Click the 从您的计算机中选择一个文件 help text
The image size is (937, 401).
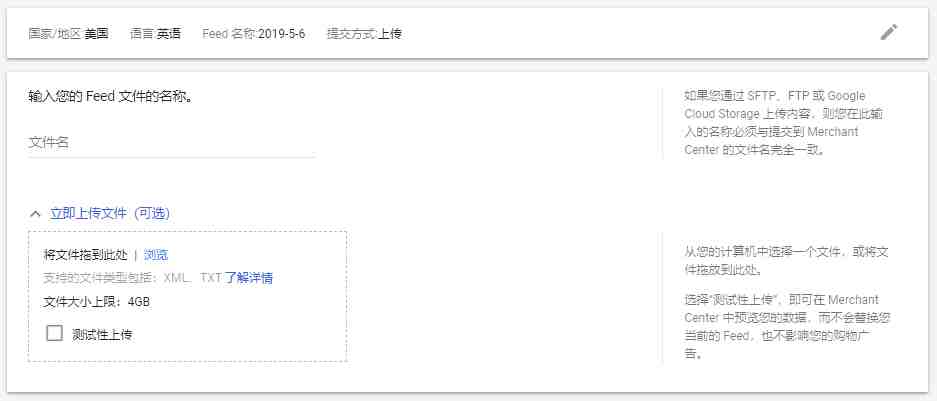click(786, 261)
